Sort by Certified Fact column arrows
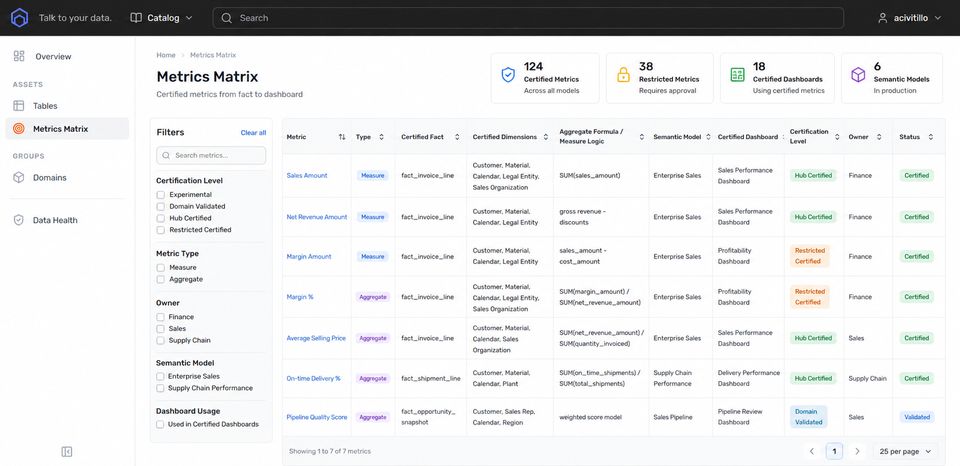Viewport: 960px width, 466px height. (457, 137)
